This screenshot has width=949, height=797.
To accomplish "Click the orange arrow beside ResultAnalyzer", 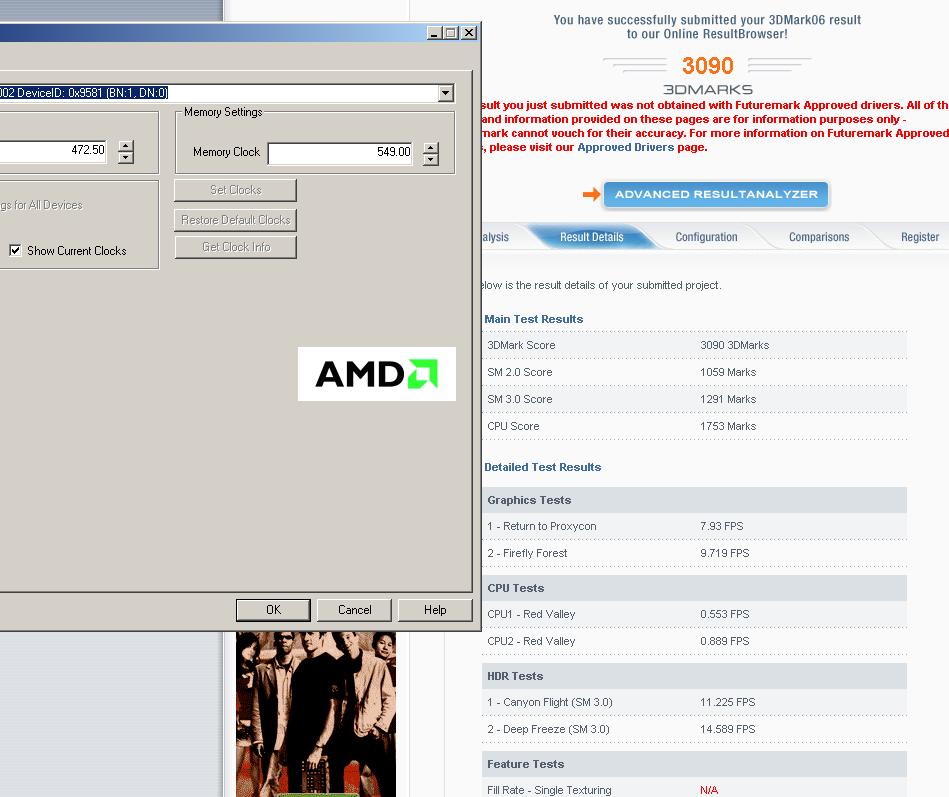I will coord(591,194).
